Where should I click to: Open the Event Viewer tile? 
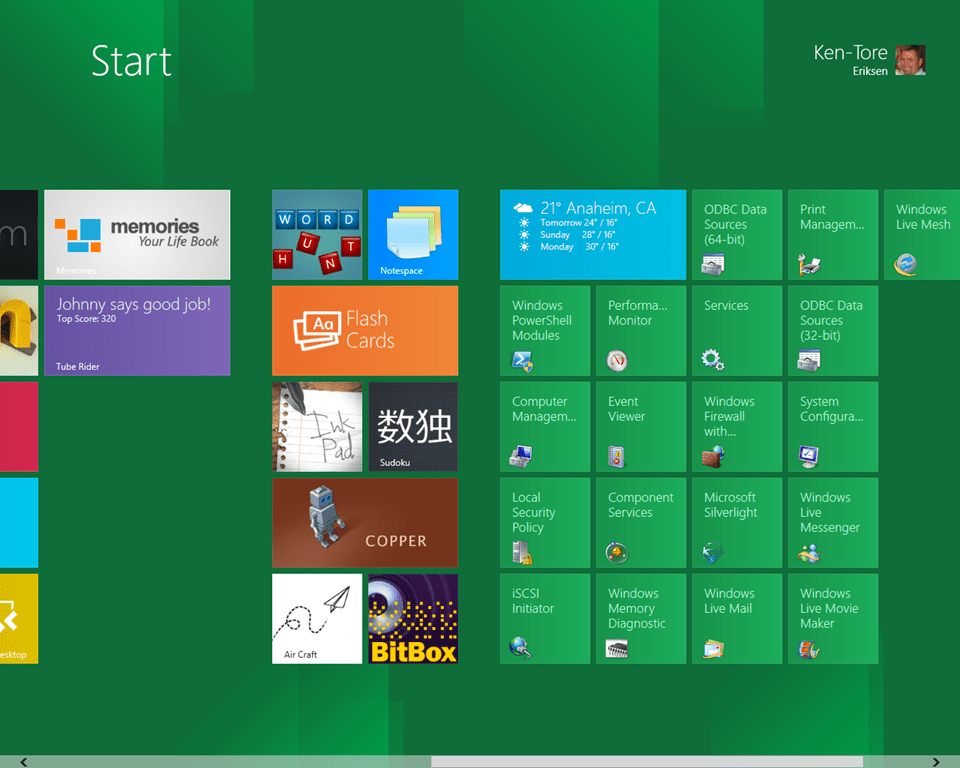point(641,427)
